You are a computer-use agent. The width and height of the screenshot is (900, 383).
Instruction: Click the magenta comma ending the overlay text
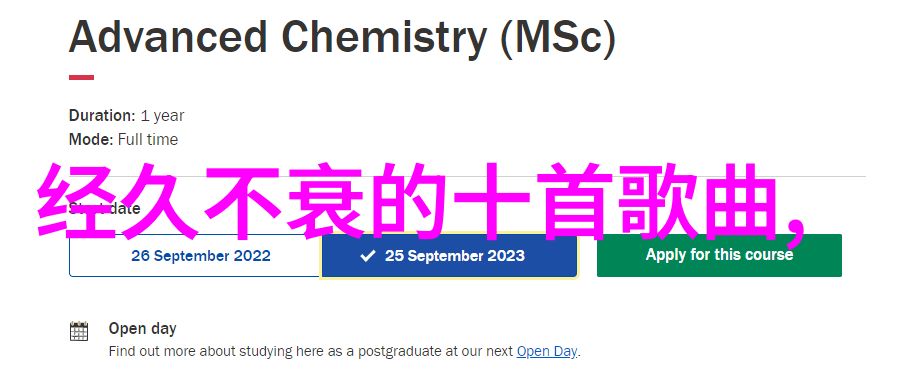(x=796, y=231)
